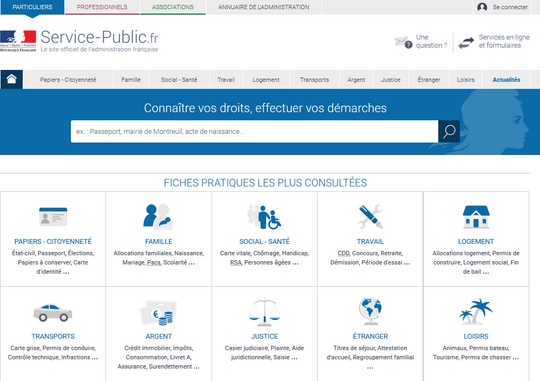The height and width of the screenshot is (381, 540).
Task: Open Papiers - Citoyenneté menu in navigation bar
Action: tap(68, 80)
